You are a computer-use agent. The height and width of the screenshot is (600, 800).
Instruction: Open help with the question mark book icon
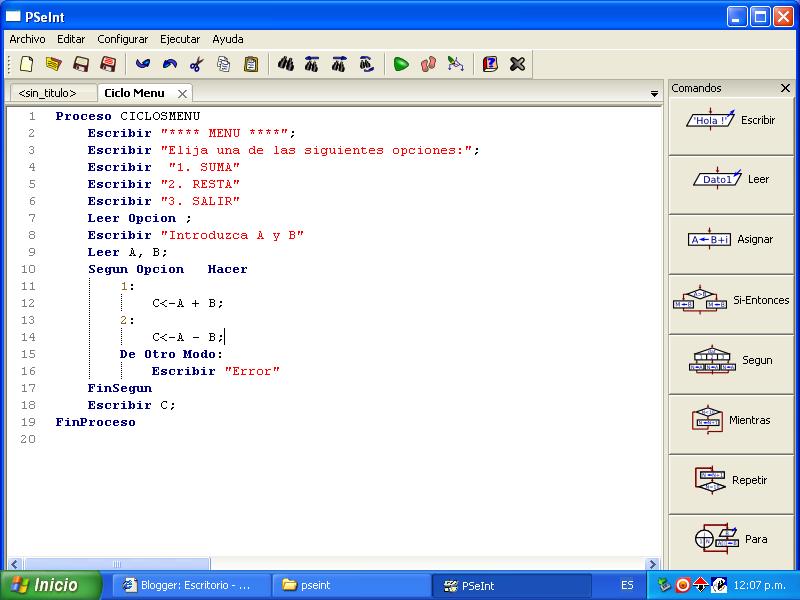[x=490, y=64]
